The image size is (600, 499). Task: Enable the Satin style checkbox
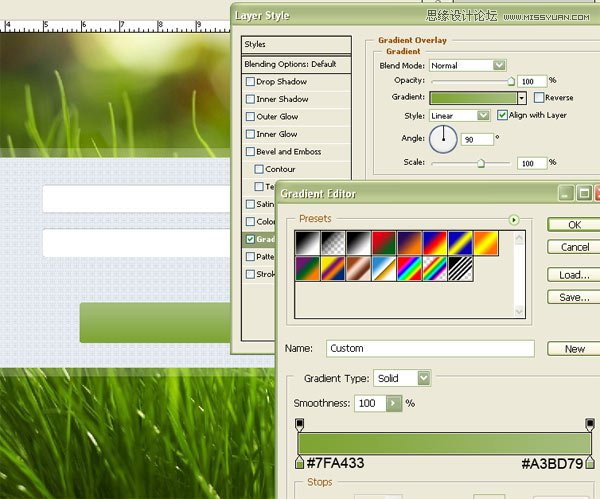250,204
